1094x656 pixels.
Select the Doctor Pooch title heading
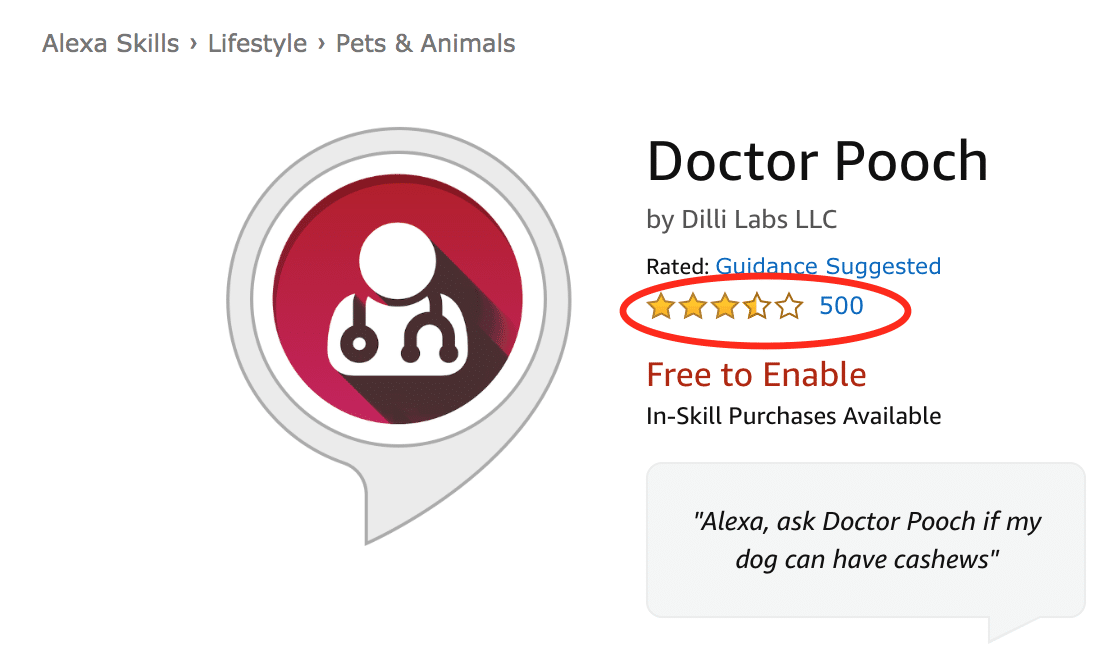click(x=817, y=160)
